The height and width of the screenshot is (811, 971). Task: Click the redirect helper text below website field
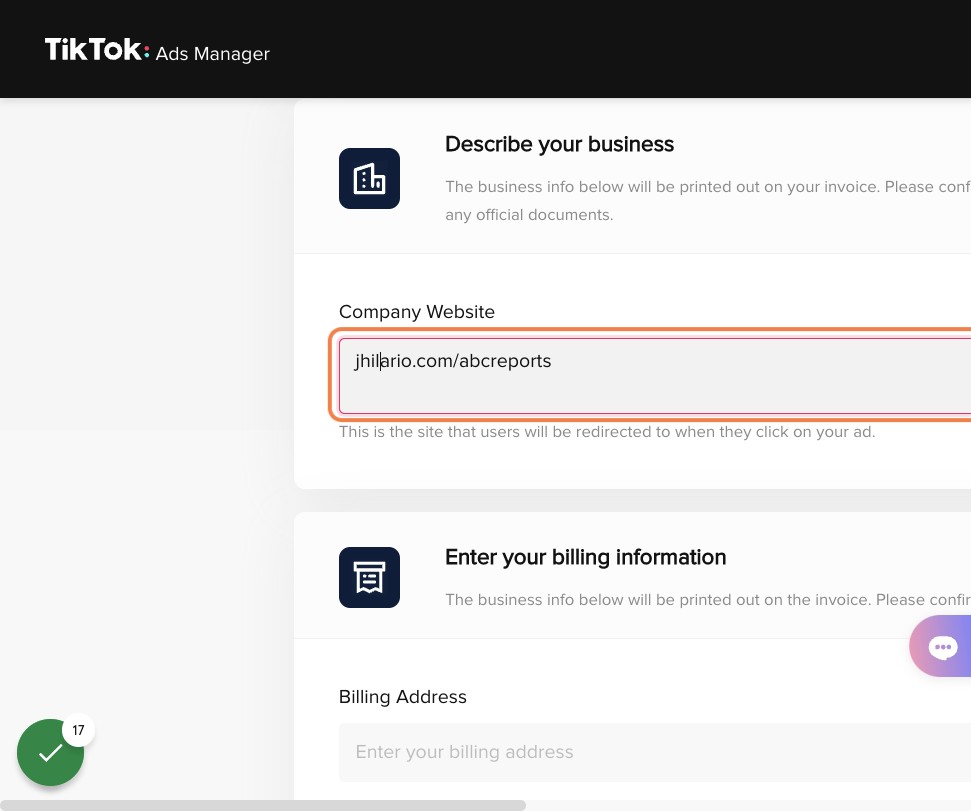(607, 432)
